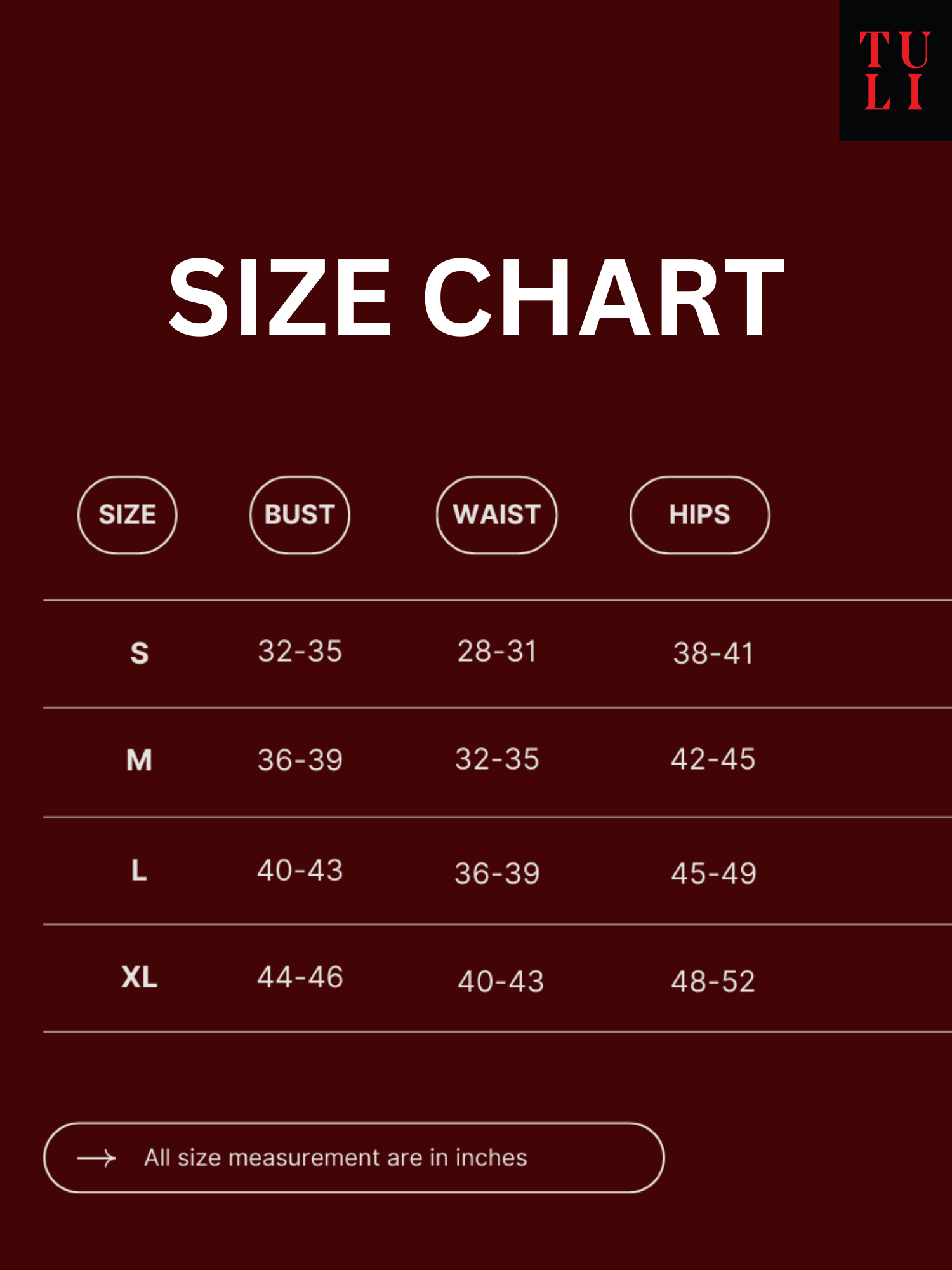Choose the XL size row label
952x1270 pixels.
(140, 977)
